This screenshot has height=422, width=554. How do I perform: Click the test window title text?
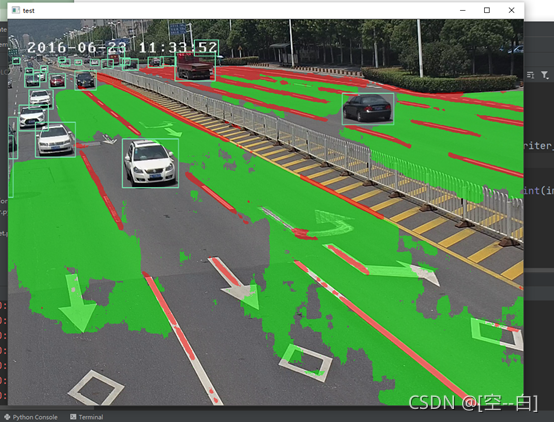(x=29, y=11)
